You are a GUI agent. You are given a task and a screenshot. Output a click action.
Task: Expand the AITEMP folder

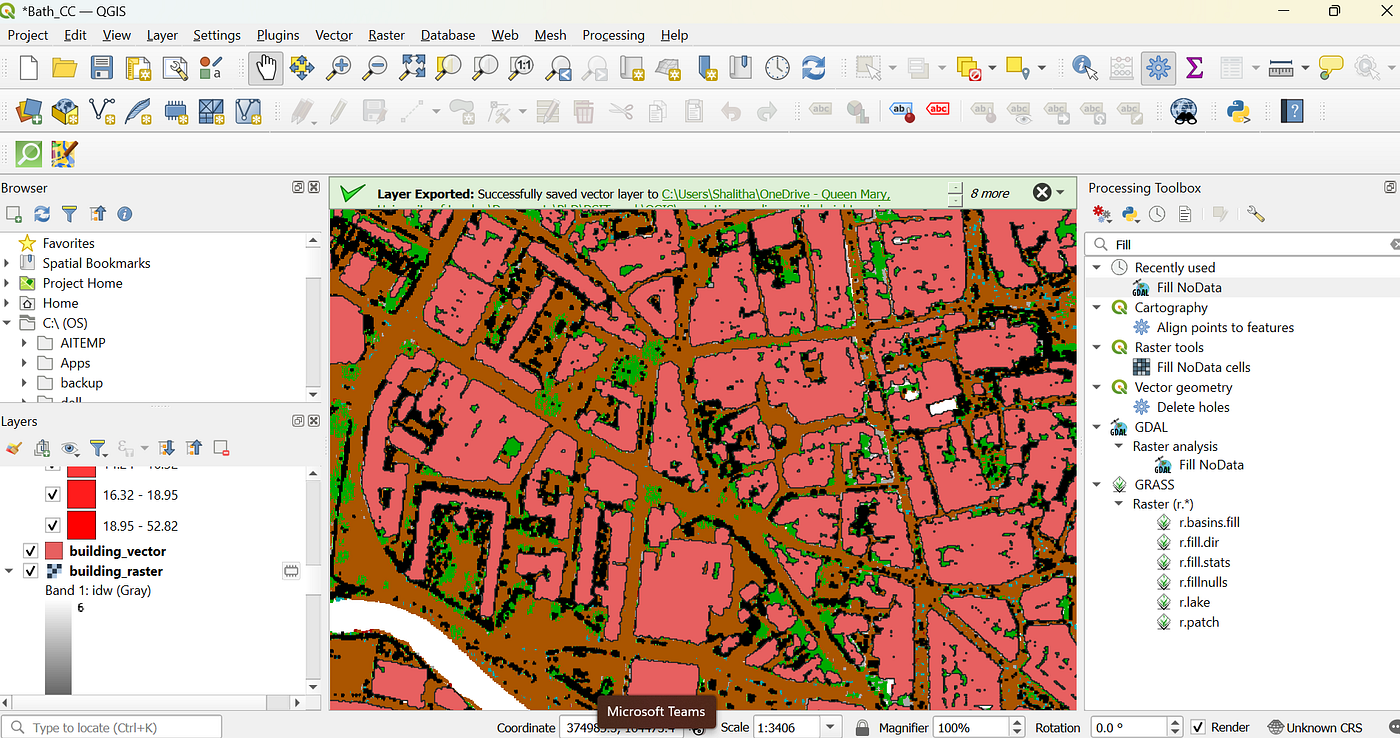(25, 343)
